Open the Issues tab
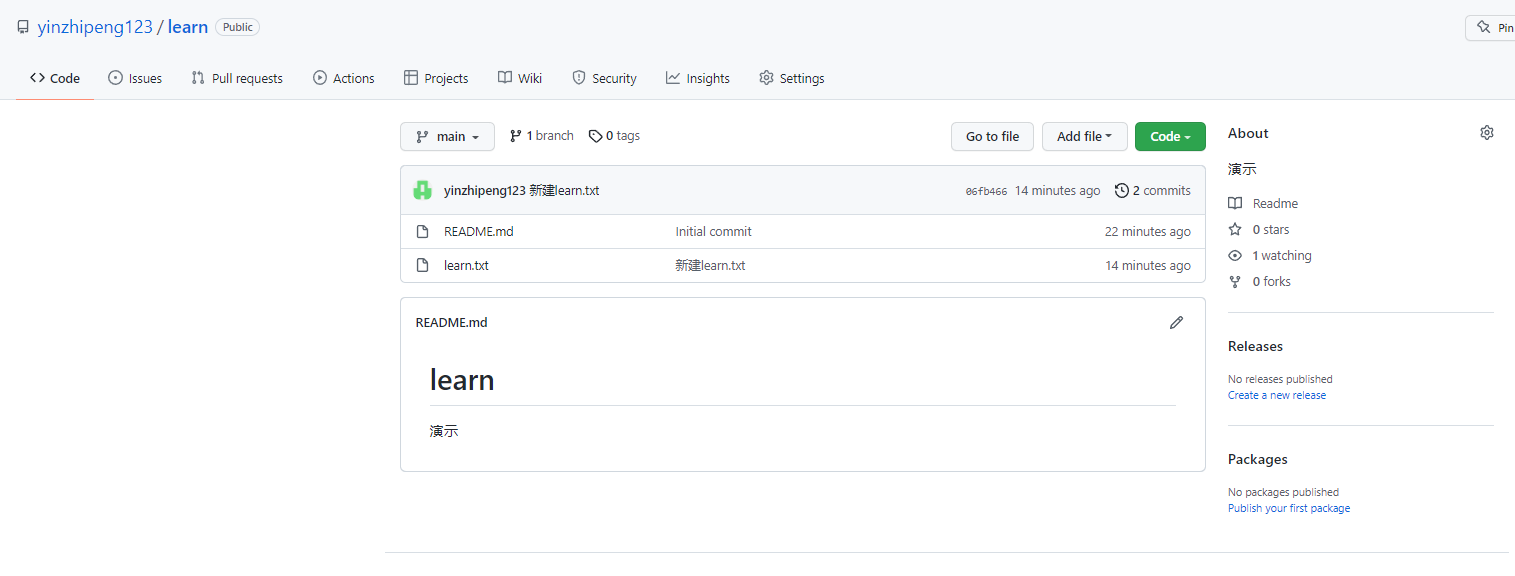The image size is (1515, 576). [135, 78]
